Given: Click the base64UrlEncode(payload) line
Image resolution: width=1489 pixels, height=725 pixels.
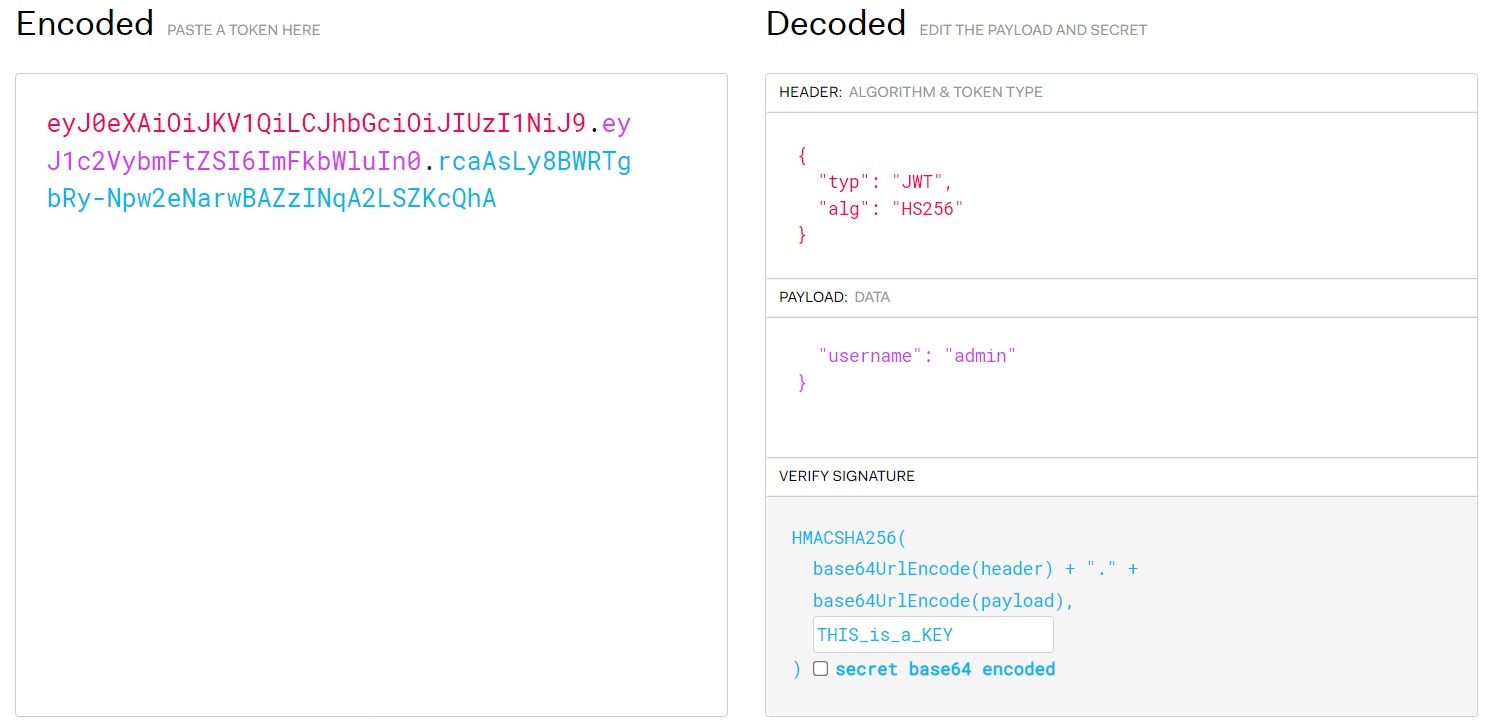Looking at the screenshot, I should coord(943,601).
